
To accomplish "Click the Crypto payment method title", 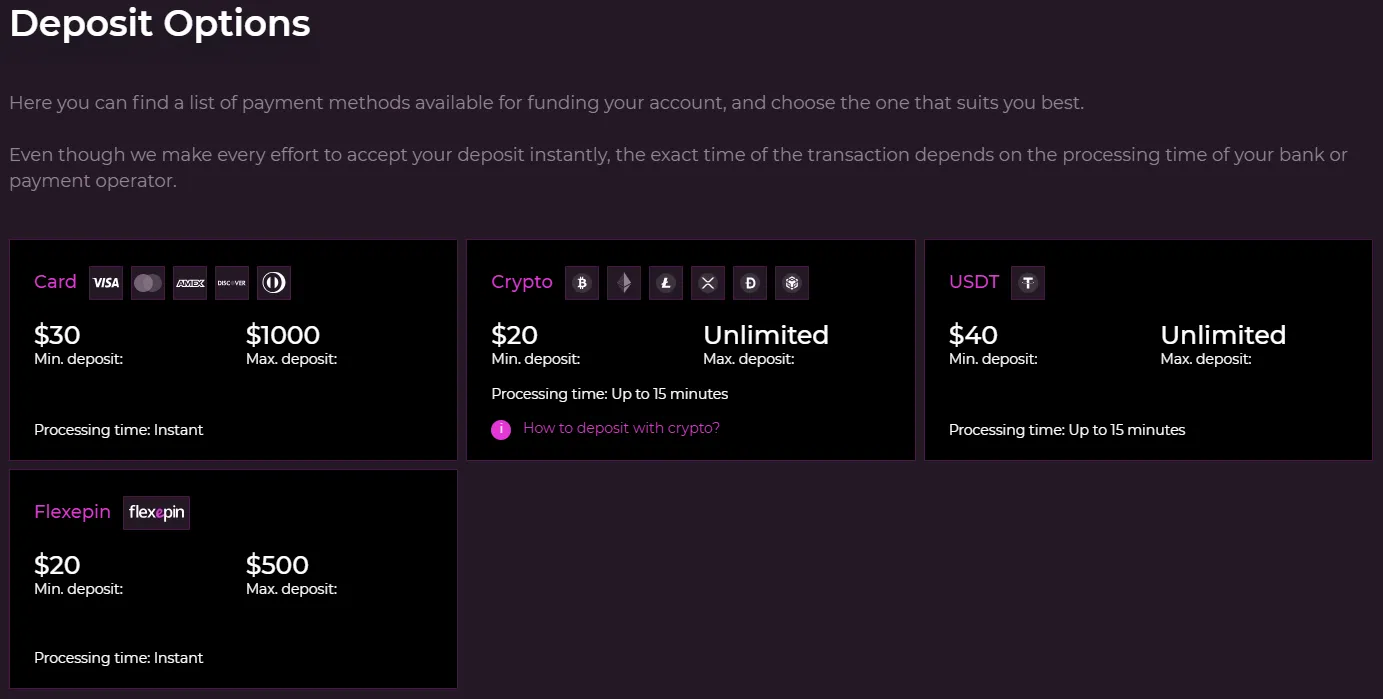I will [x=522, y=282].
